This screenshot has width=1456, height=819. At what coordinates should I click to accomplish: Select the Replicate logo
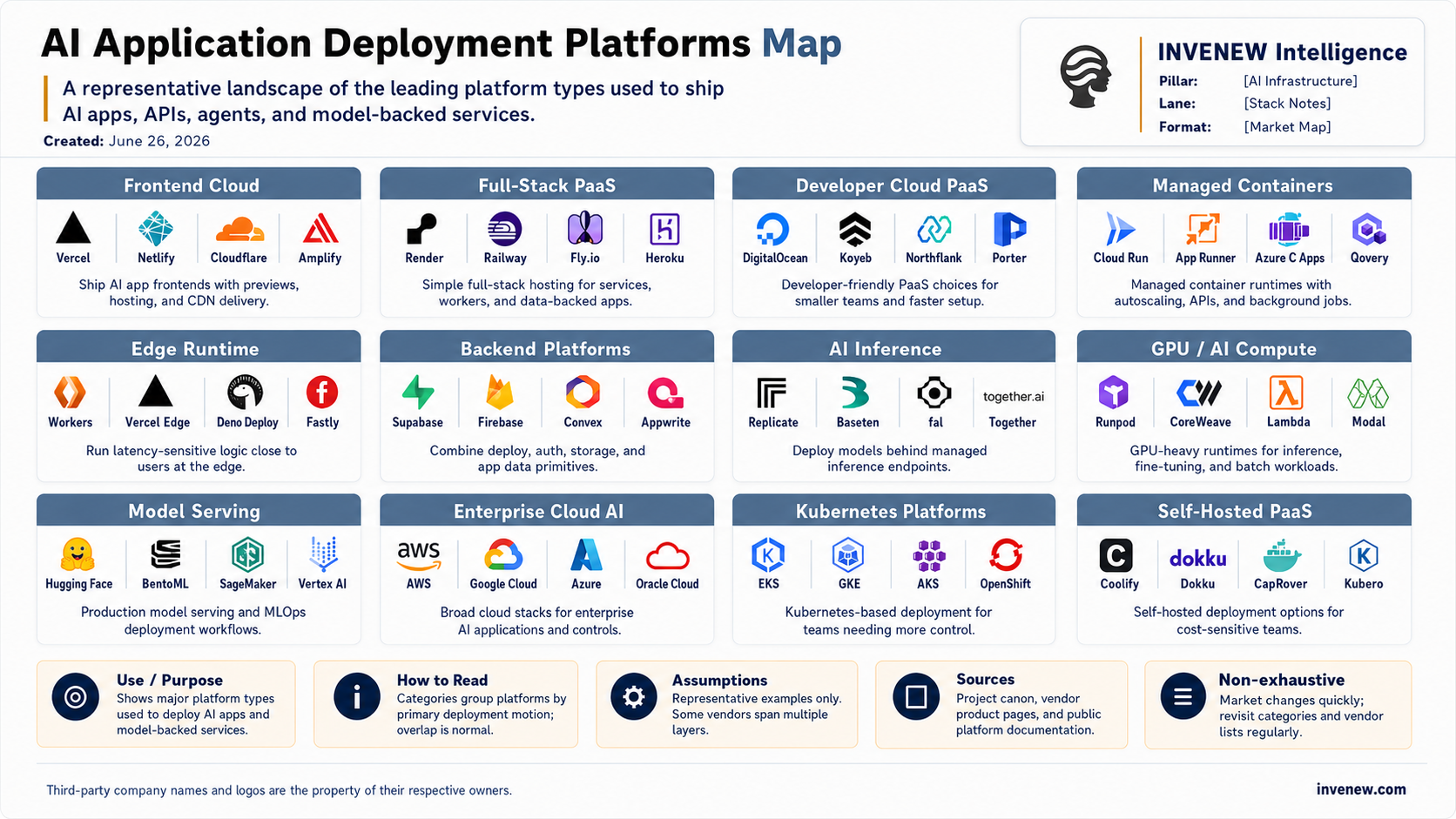(772, 393)
